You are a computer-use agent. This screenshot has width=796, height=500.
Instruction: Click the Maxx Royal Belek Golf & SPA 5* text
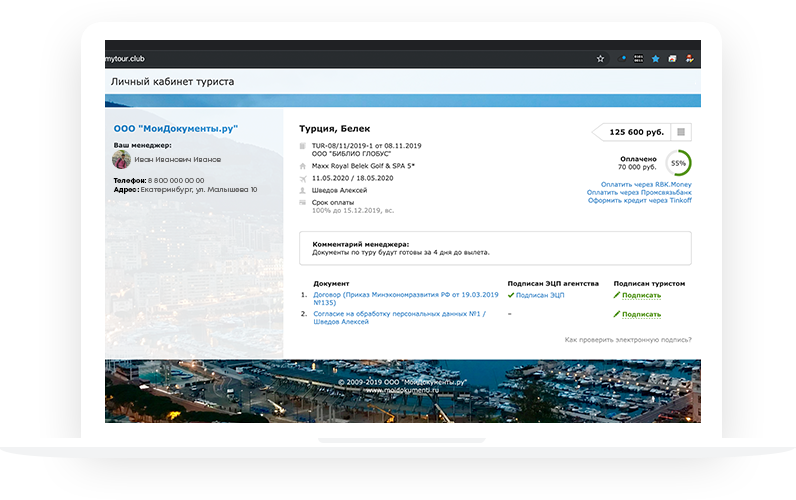[363, 166]
